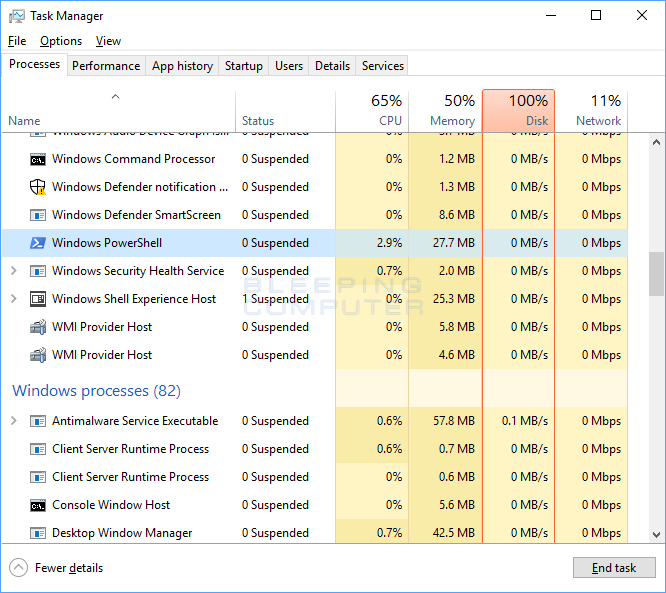Image resolution: width=666 pixels, height=593 pixels.
Task: Select the Console Window Host process name
Action: point(111,505)
